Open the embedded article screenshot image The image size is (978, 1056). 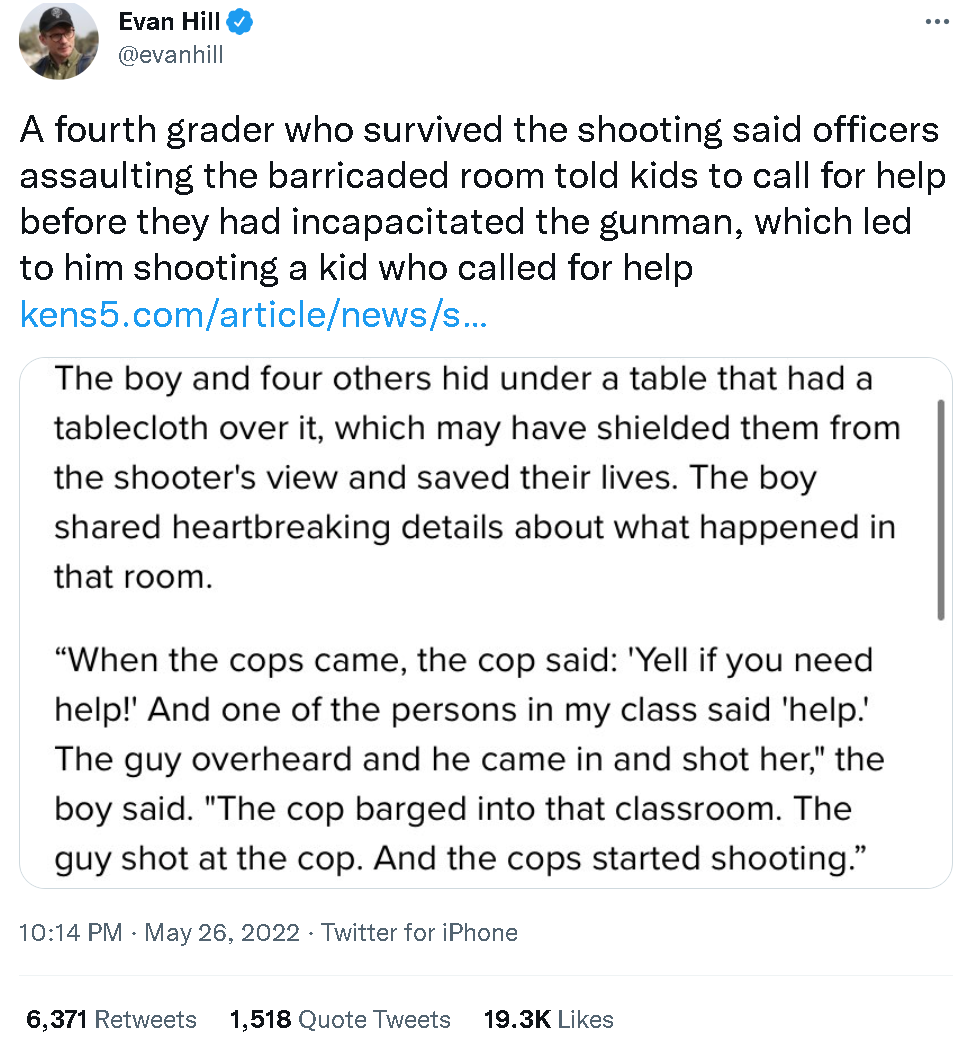pyautogui.click(x=486, y=623)
